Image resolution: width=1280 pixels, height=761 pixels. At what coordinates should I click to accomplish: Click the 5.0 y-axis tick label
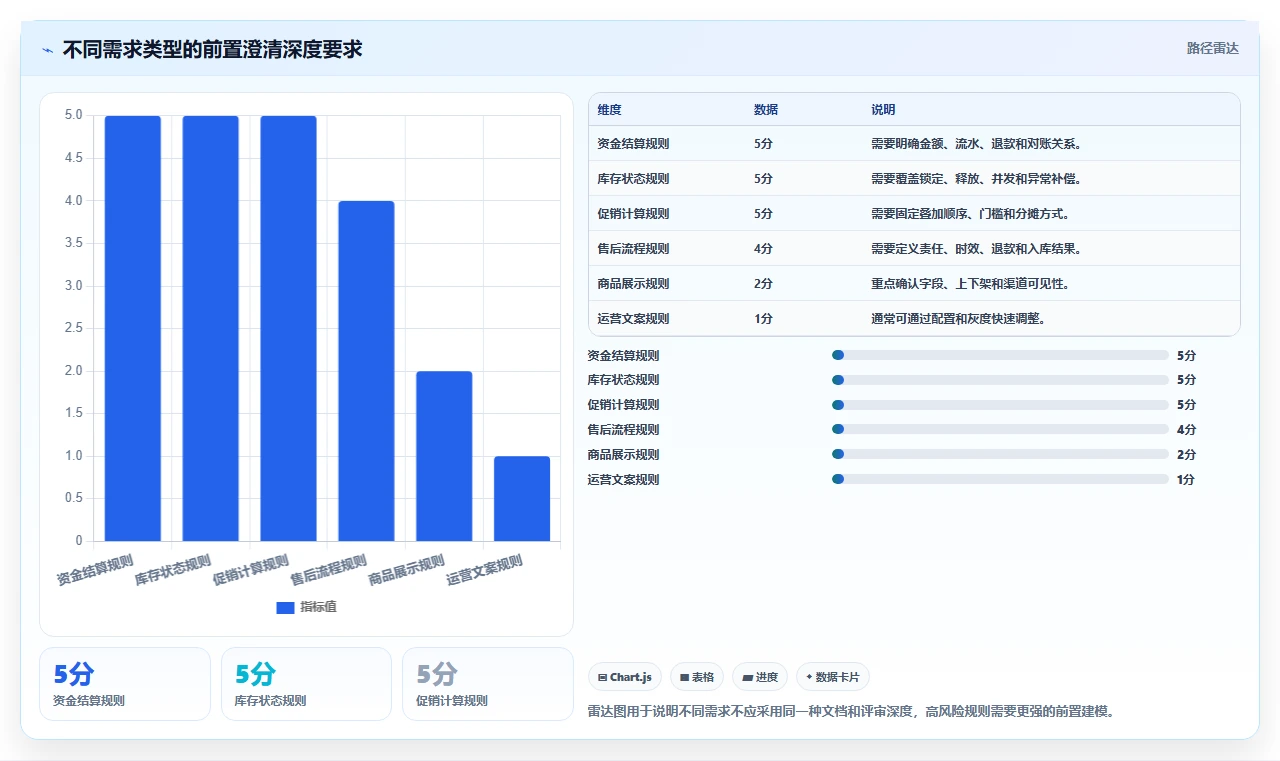coord(74,115)
